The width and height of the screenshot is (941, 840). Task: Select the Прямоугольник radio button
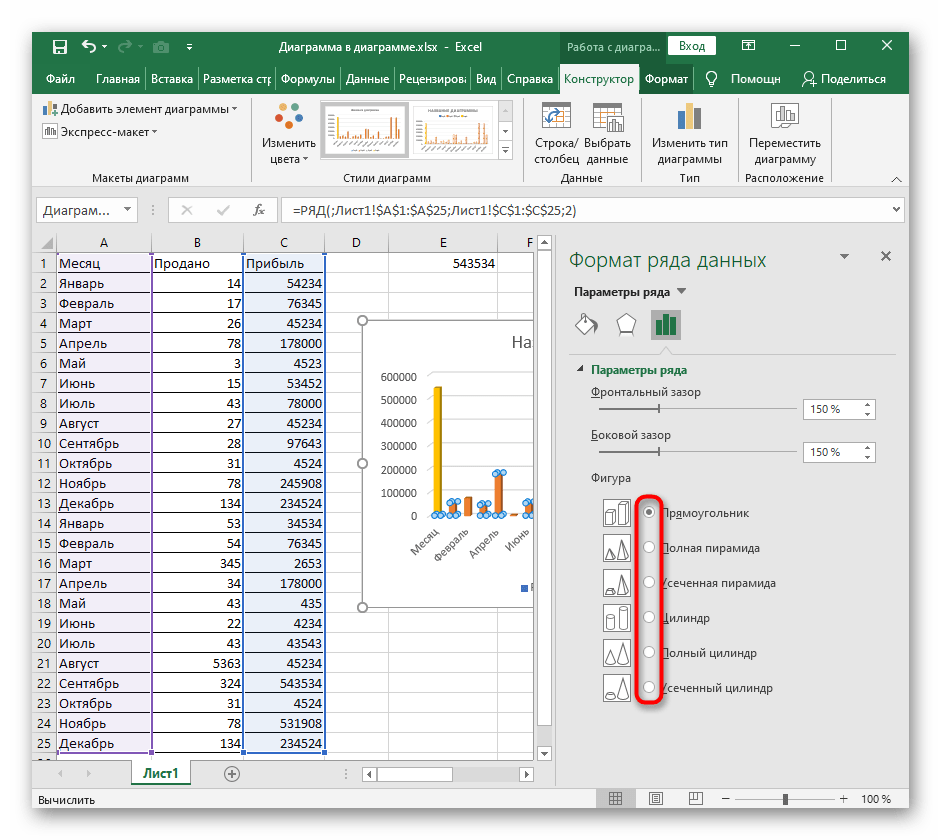tap(649, 512)
